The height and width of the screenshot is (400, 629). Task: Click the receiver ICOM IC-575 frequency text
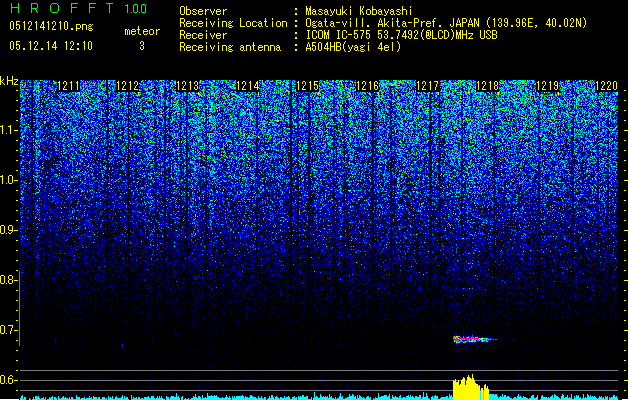401,35
